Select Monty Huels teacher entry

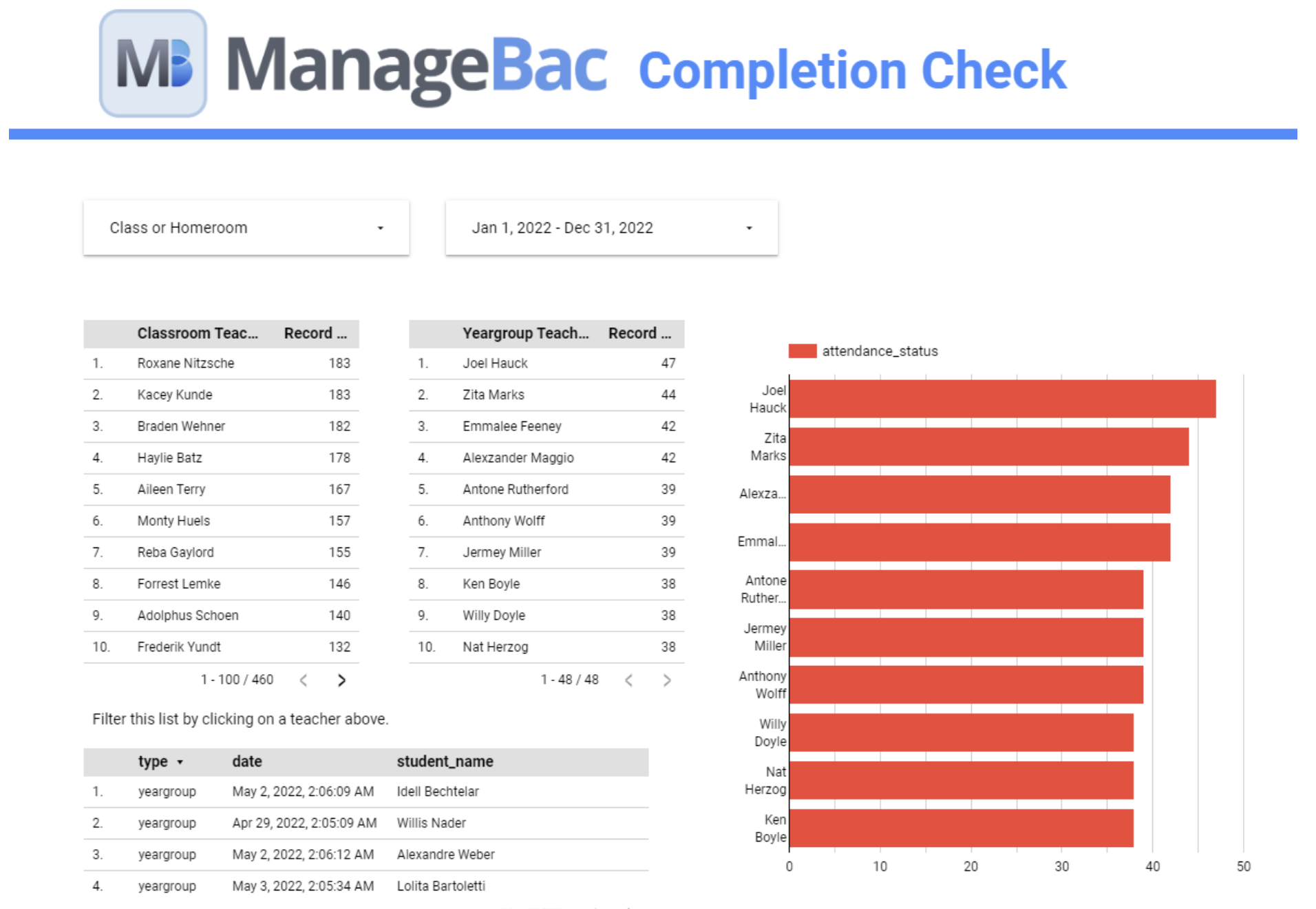click(221, 521)
